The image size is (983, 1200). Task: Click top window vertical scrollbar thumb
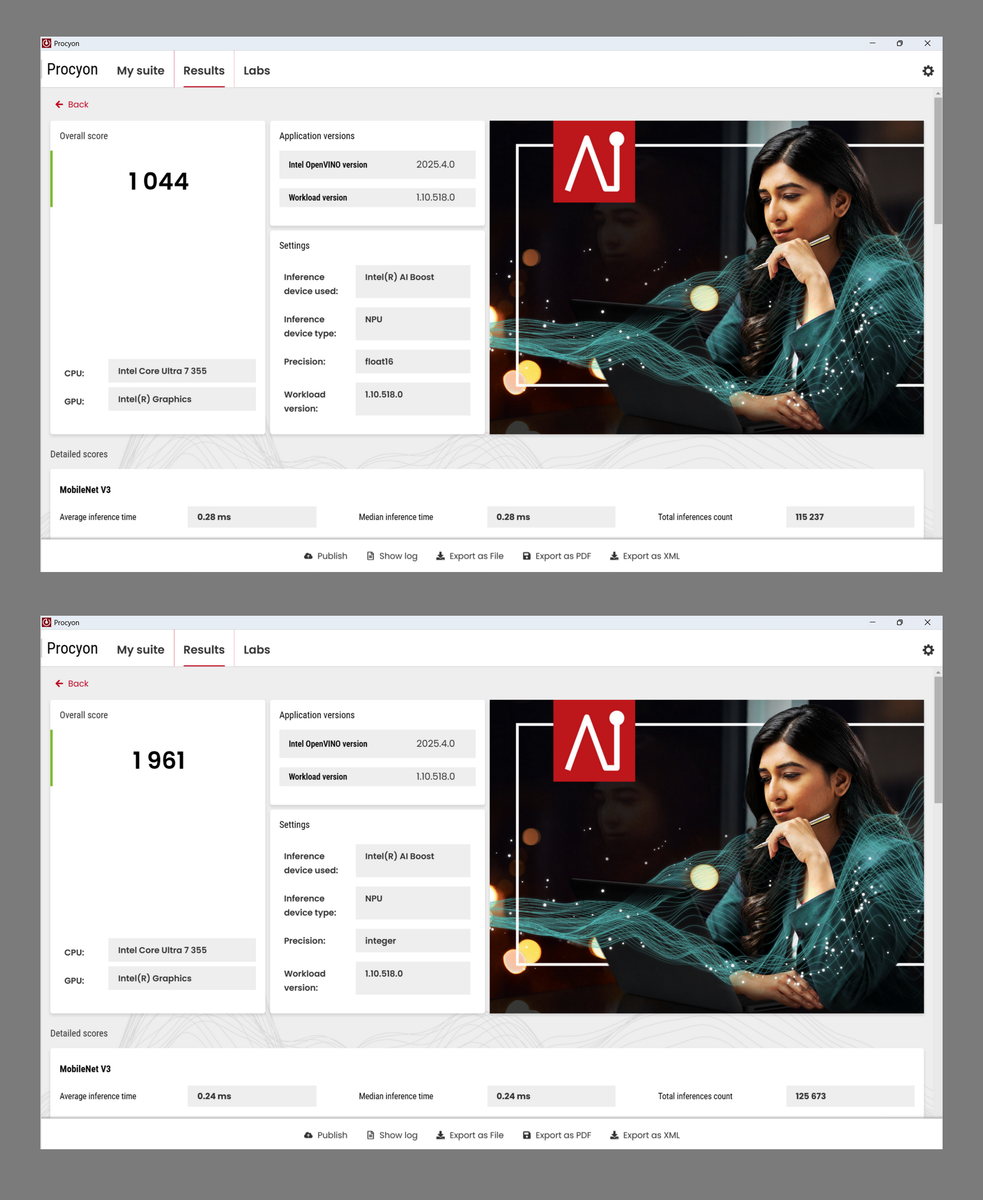938,160
